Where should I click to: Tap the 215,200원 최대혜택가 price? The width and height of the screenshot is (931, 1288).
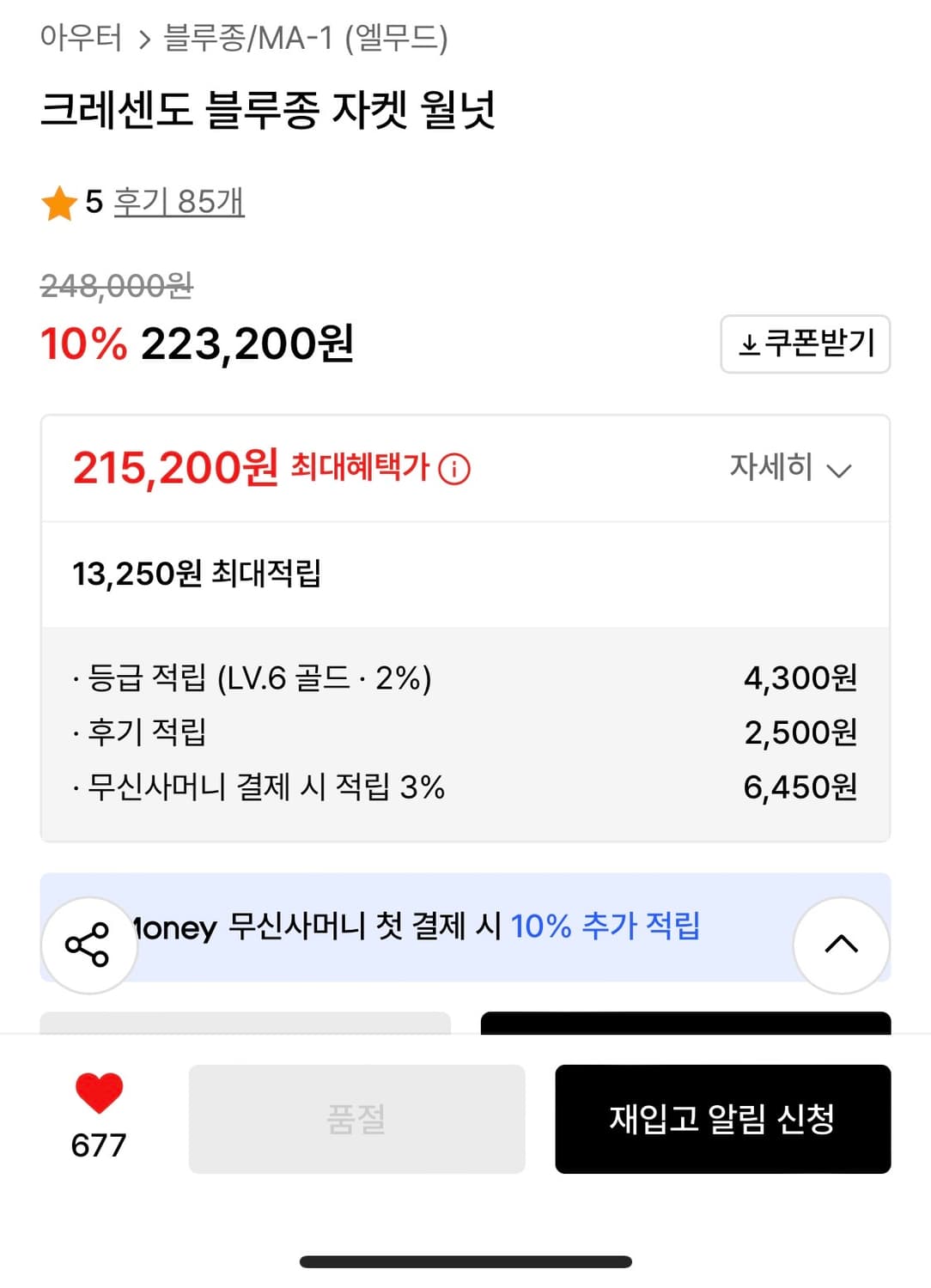[x=176, y=468]
